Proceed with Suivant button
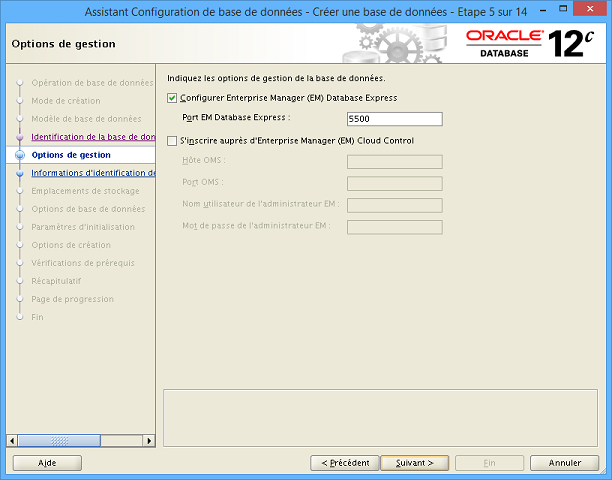612x480 pixels. point(415,463)
